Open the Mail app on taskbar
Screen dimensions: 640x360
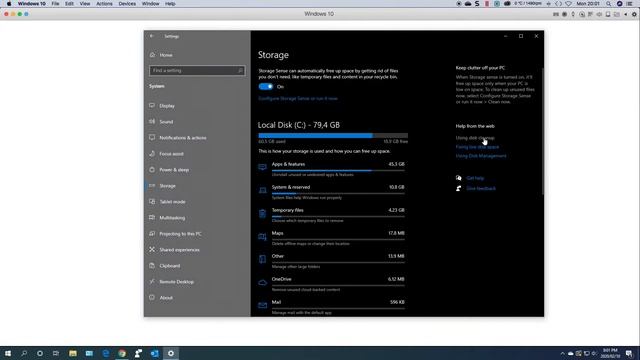coord(89,353)
